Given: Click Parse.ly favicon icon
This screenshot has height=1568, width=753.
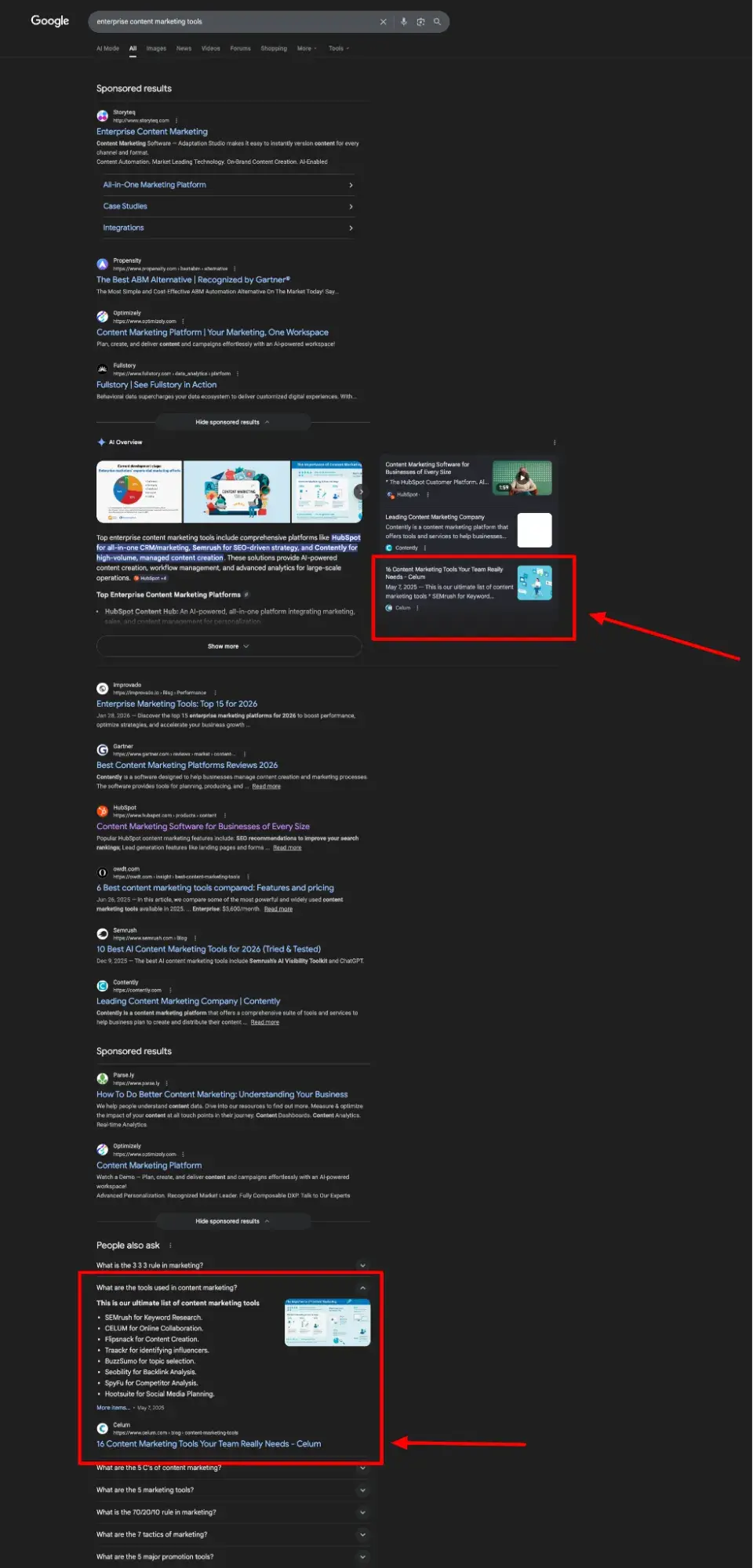Looking at the screenshot, I should [x=102, y=1079].
